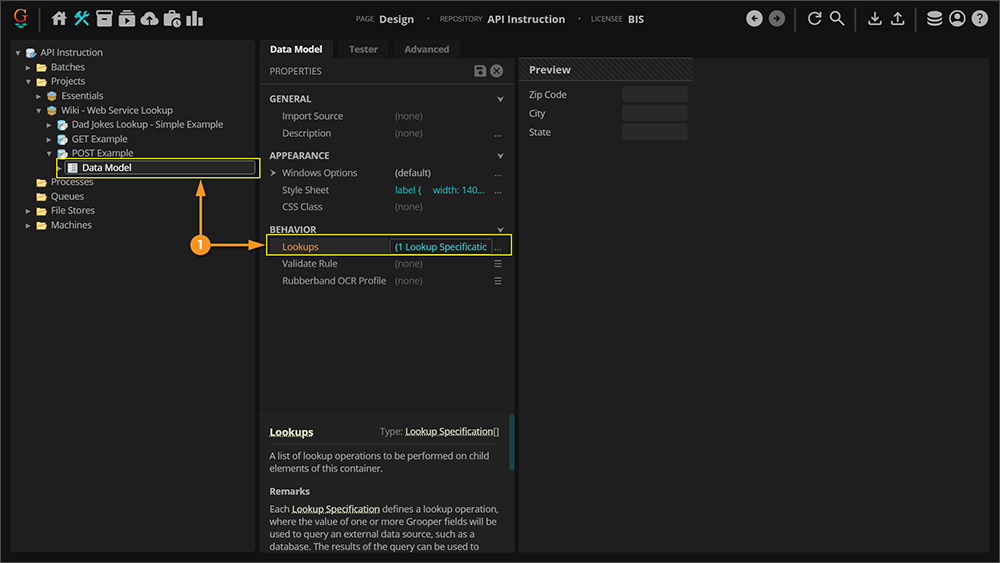Follow the Lookup Specification type link
Viewport: 1000px width, 563px height.
pyautogui.click(x=448, y=432)
